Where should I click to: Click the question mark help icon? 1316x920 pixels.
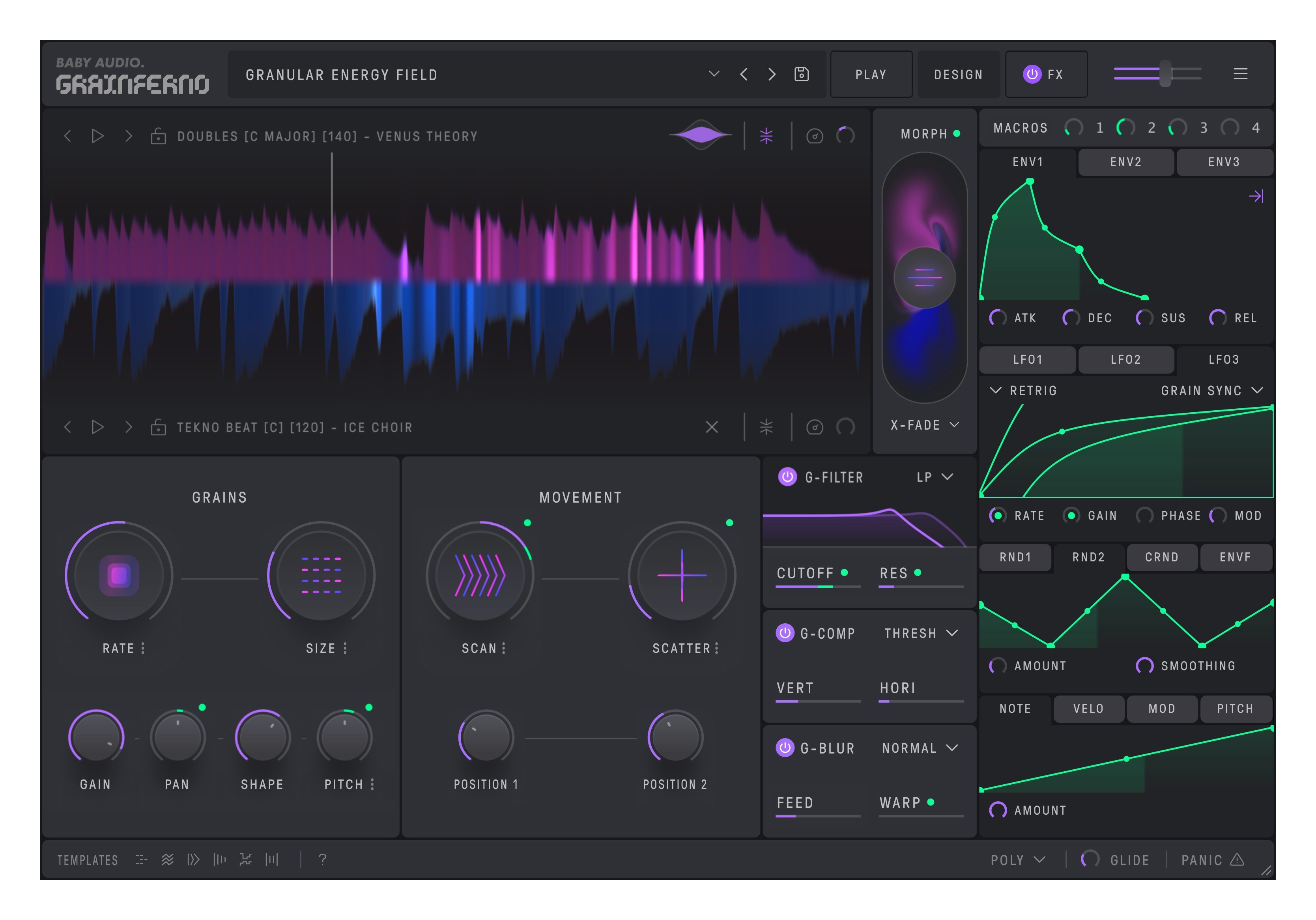coord(323,859)
